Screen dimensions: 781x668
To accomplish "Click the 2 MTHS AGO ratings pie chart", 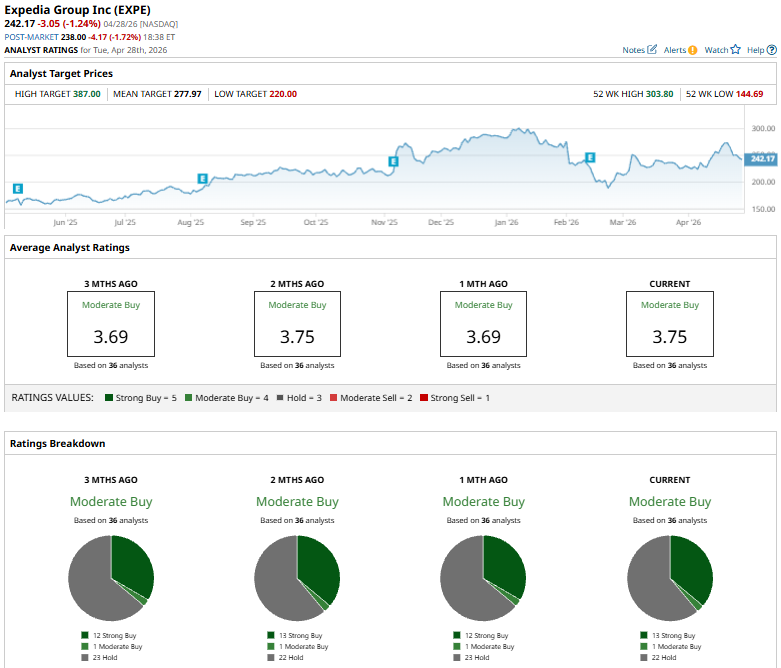I will pyautogui.click(x=297, y=577).
